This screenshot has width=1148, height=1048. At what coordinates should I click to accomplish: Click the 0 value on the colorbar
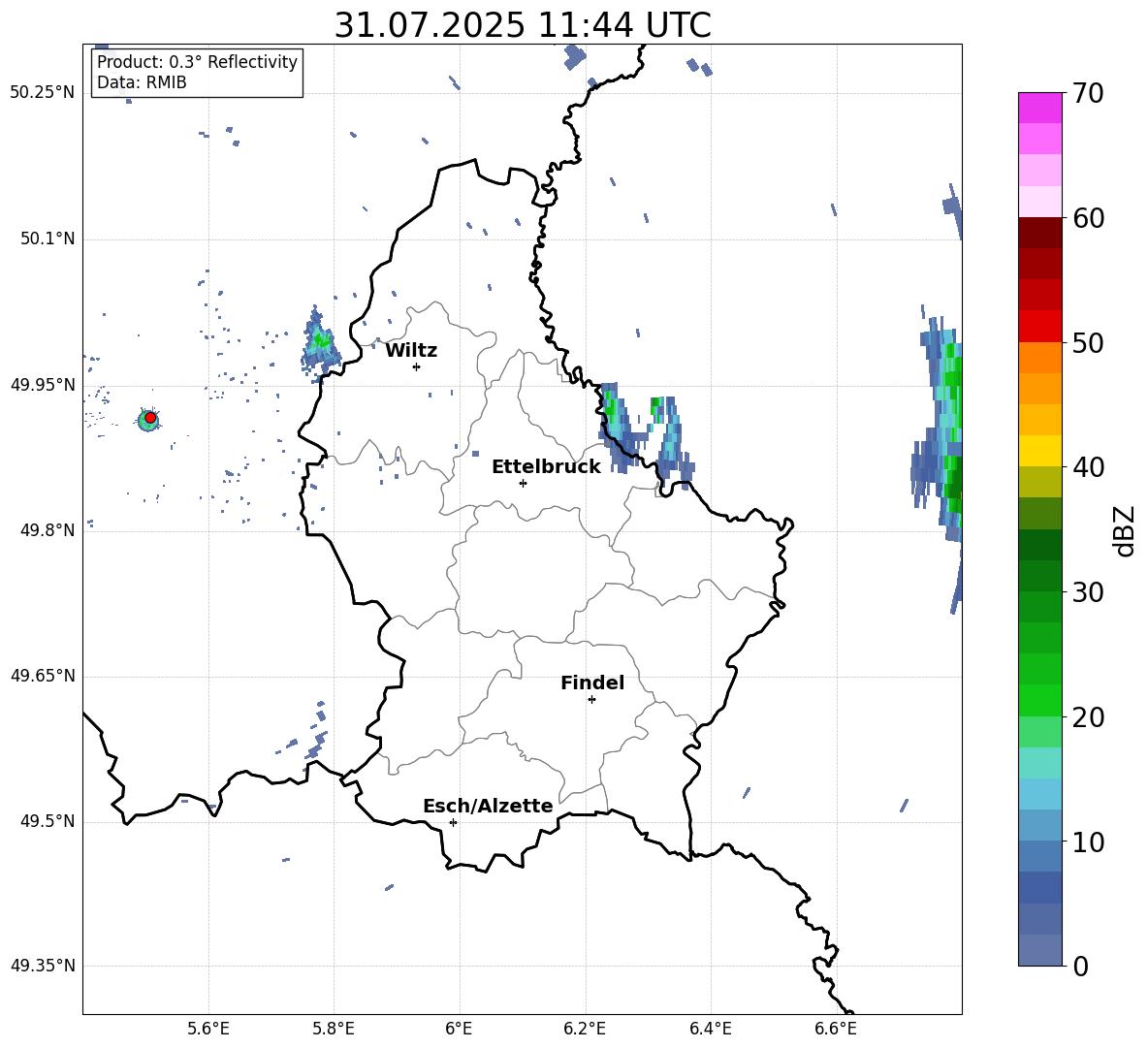1080,966
